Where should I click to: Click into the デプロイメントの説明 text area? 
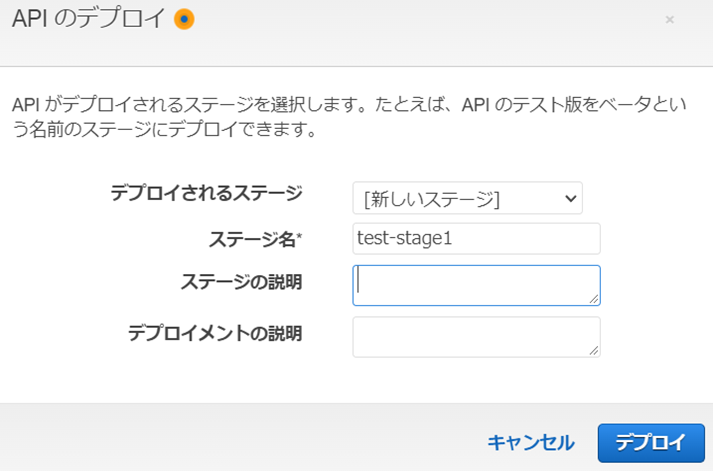point(476,336)
